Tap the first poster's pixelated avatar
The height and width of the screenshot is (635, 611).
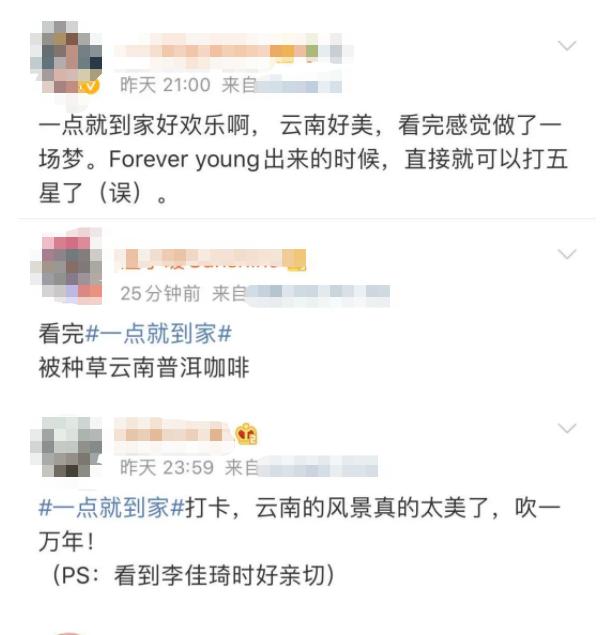pos(66,57)
